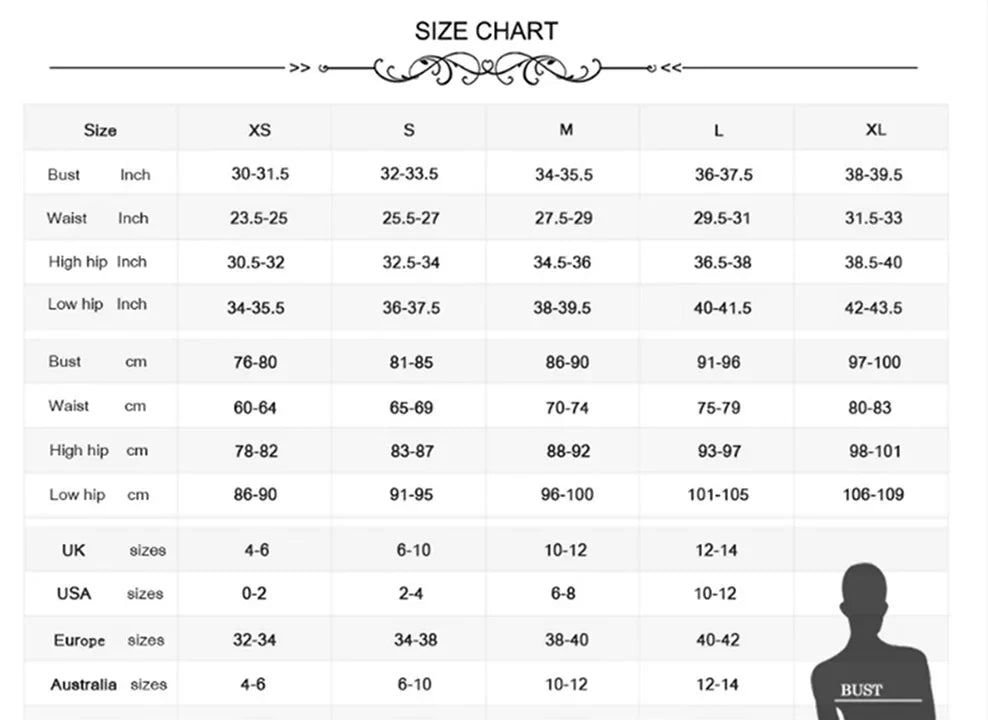Click the Australia sizes row label

[108, 685]
